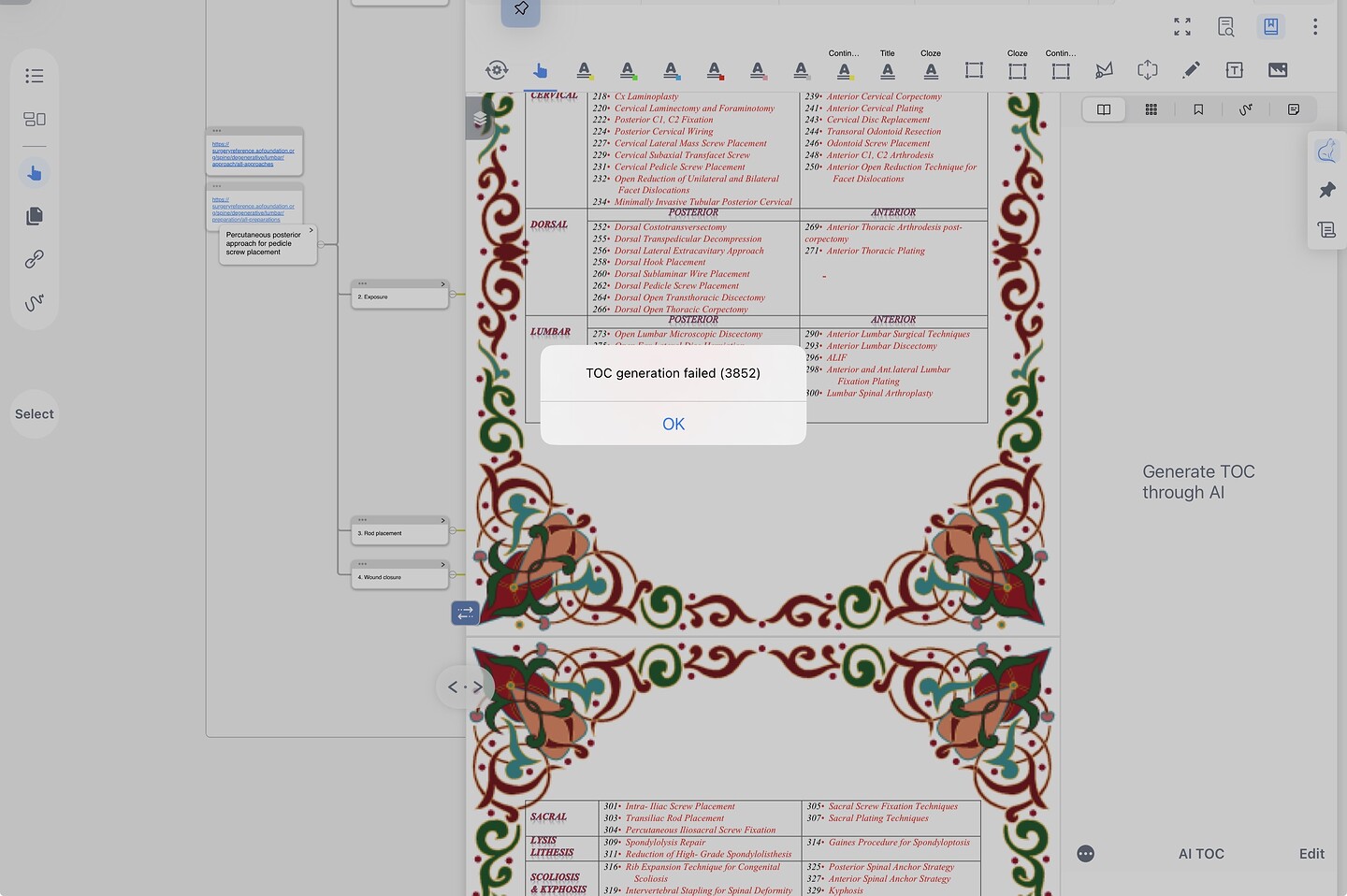This screenshot has width=1347, height=896.
Task: Choose the handwriting squiggle tool in left sidebar
Action: tap(35, 302)
